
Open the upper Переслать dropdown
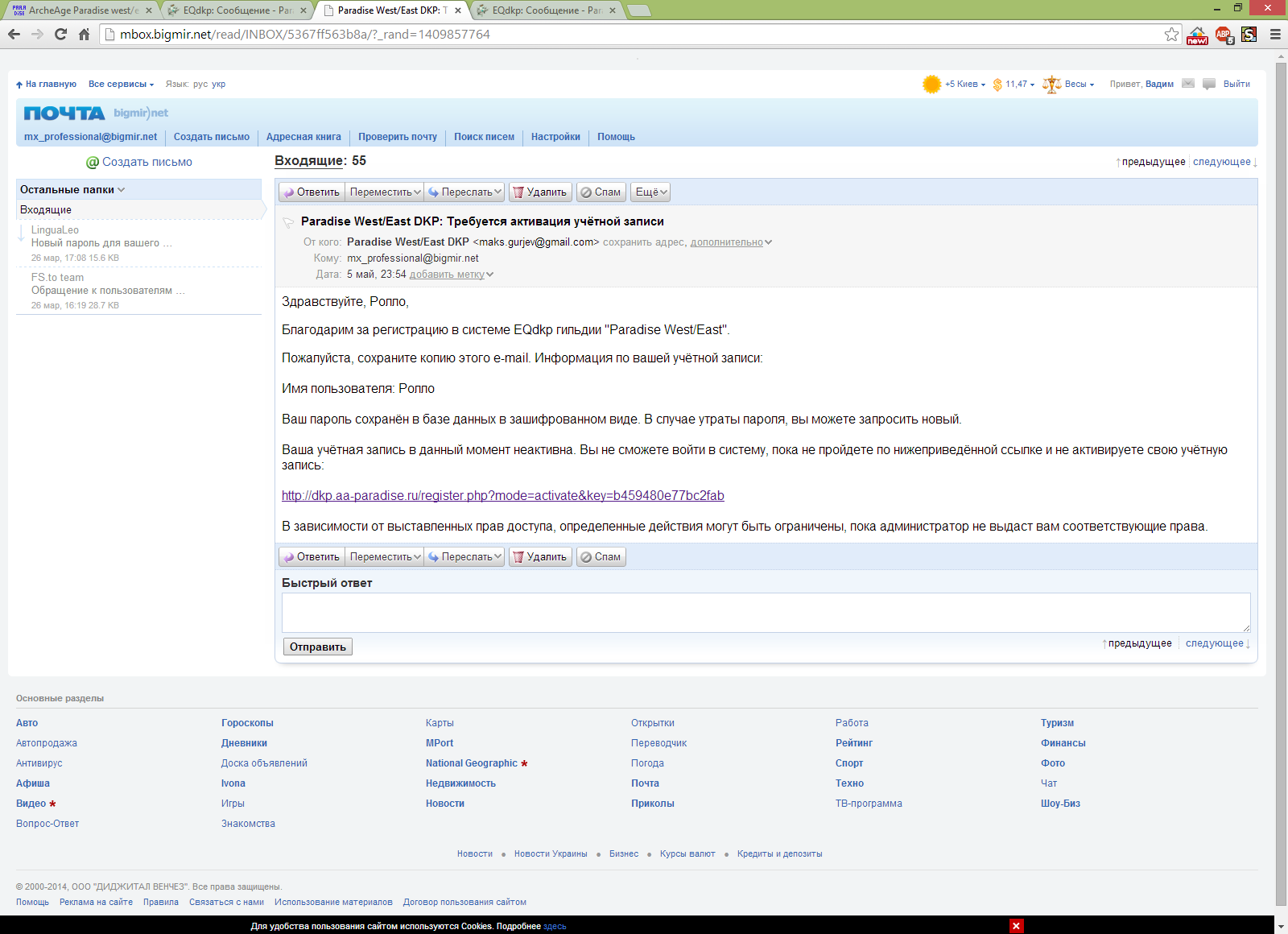click(464, 192)
